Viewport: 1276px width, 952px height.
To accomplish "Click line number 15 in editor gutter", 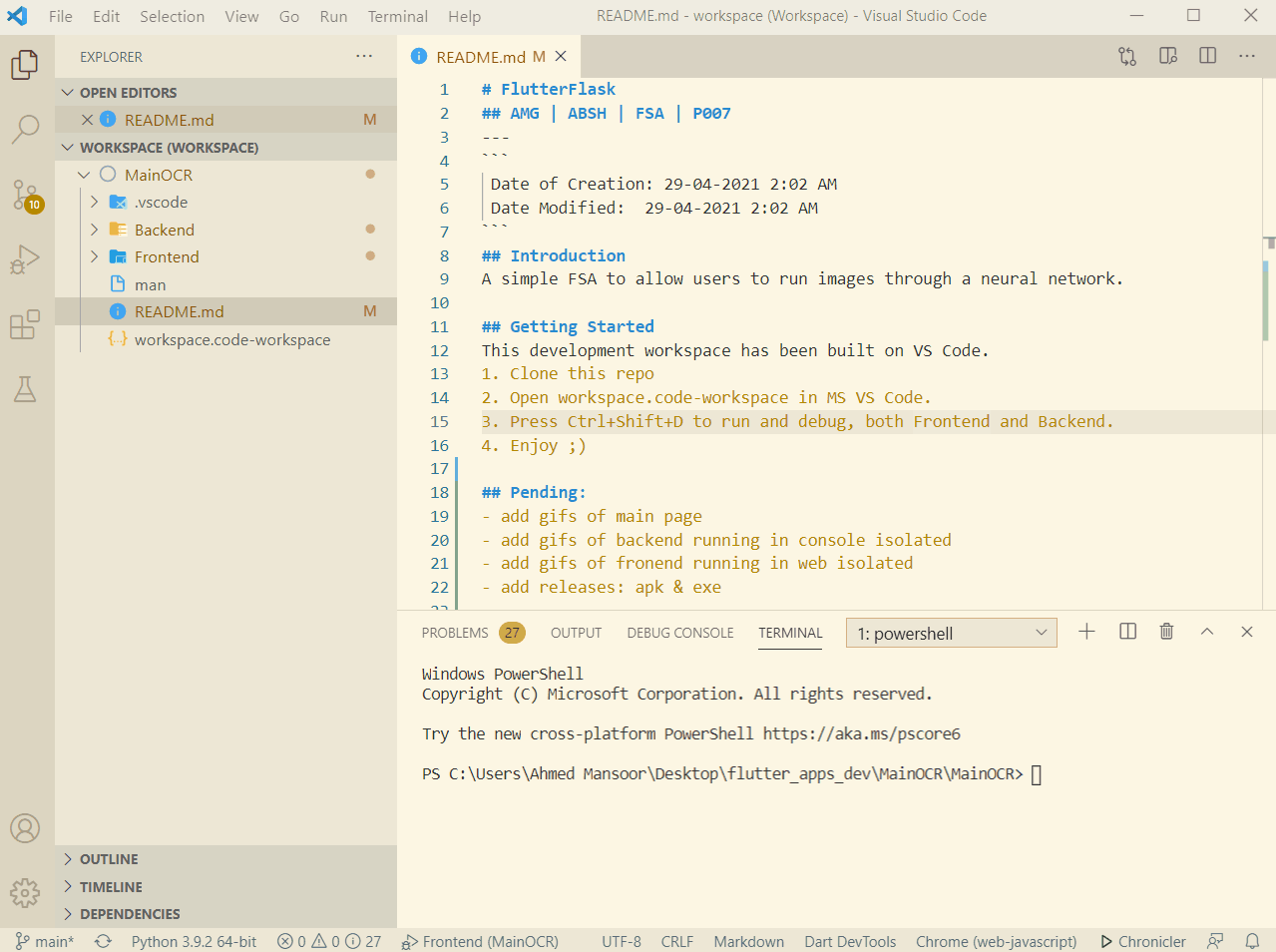I will point(439,421).
